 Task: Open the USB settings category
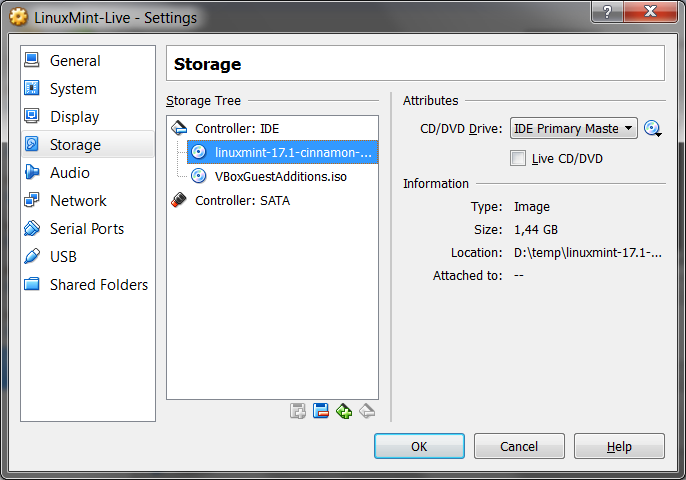pyautogui.click(x=88, y=257)
